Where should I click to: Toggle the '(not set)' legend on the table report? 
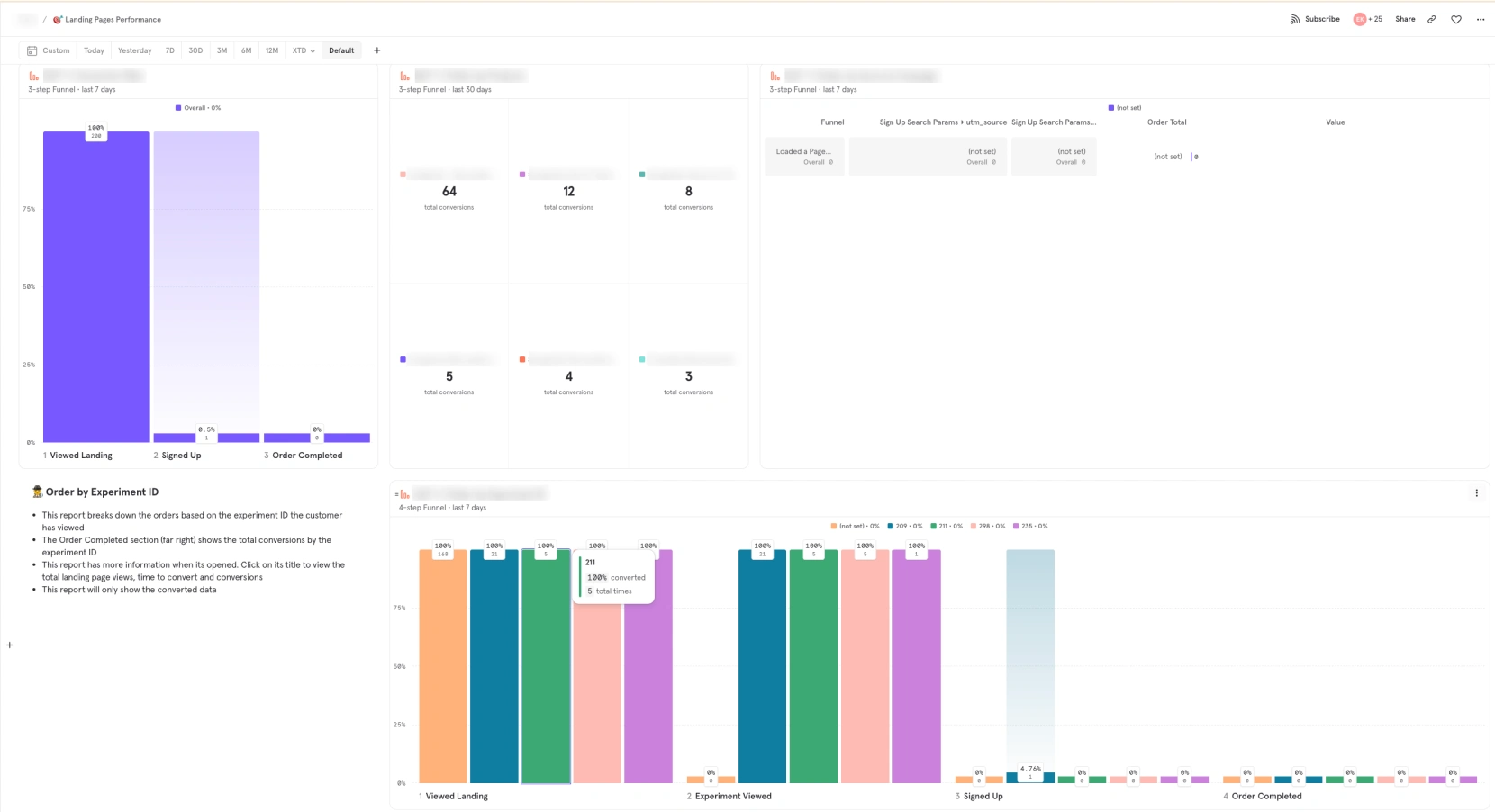[1126, 107]
